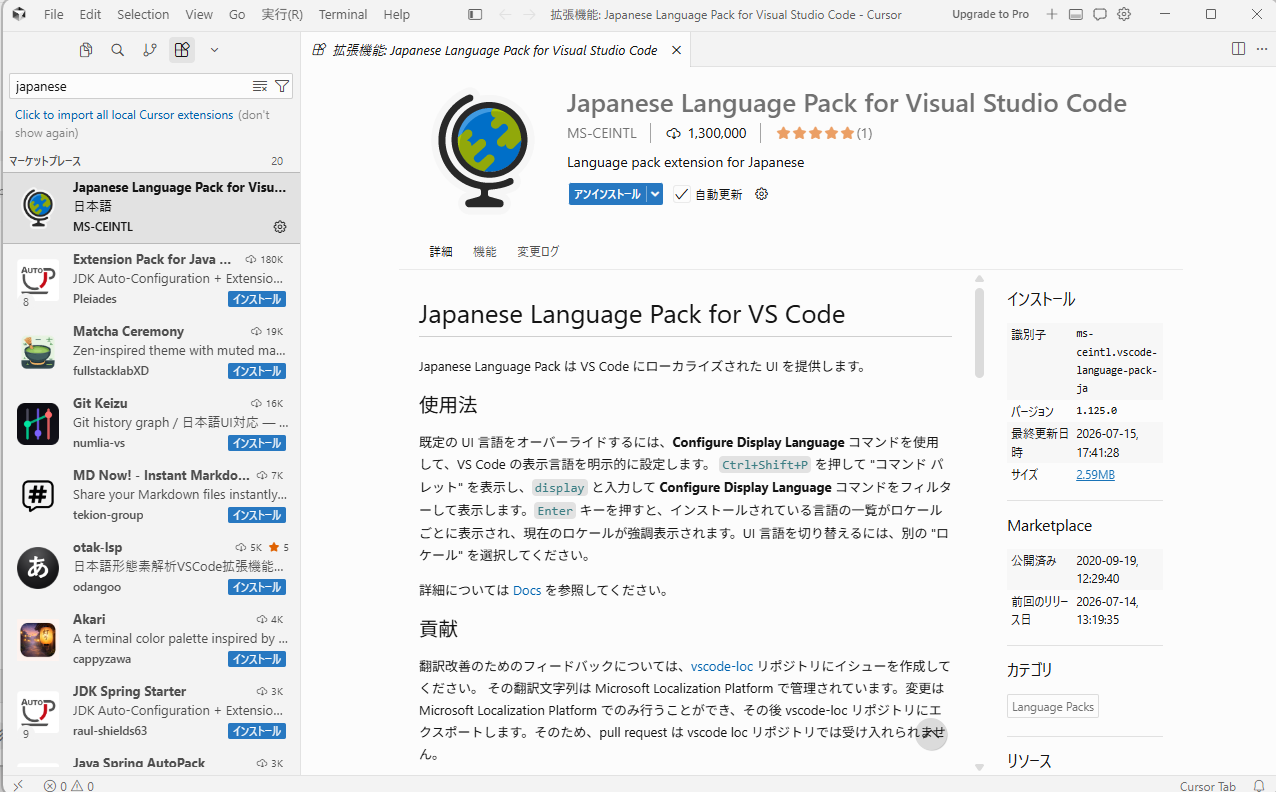The image size is (1276, 792).
Task: Open the Docs link in readme
Action: (527, 590)
